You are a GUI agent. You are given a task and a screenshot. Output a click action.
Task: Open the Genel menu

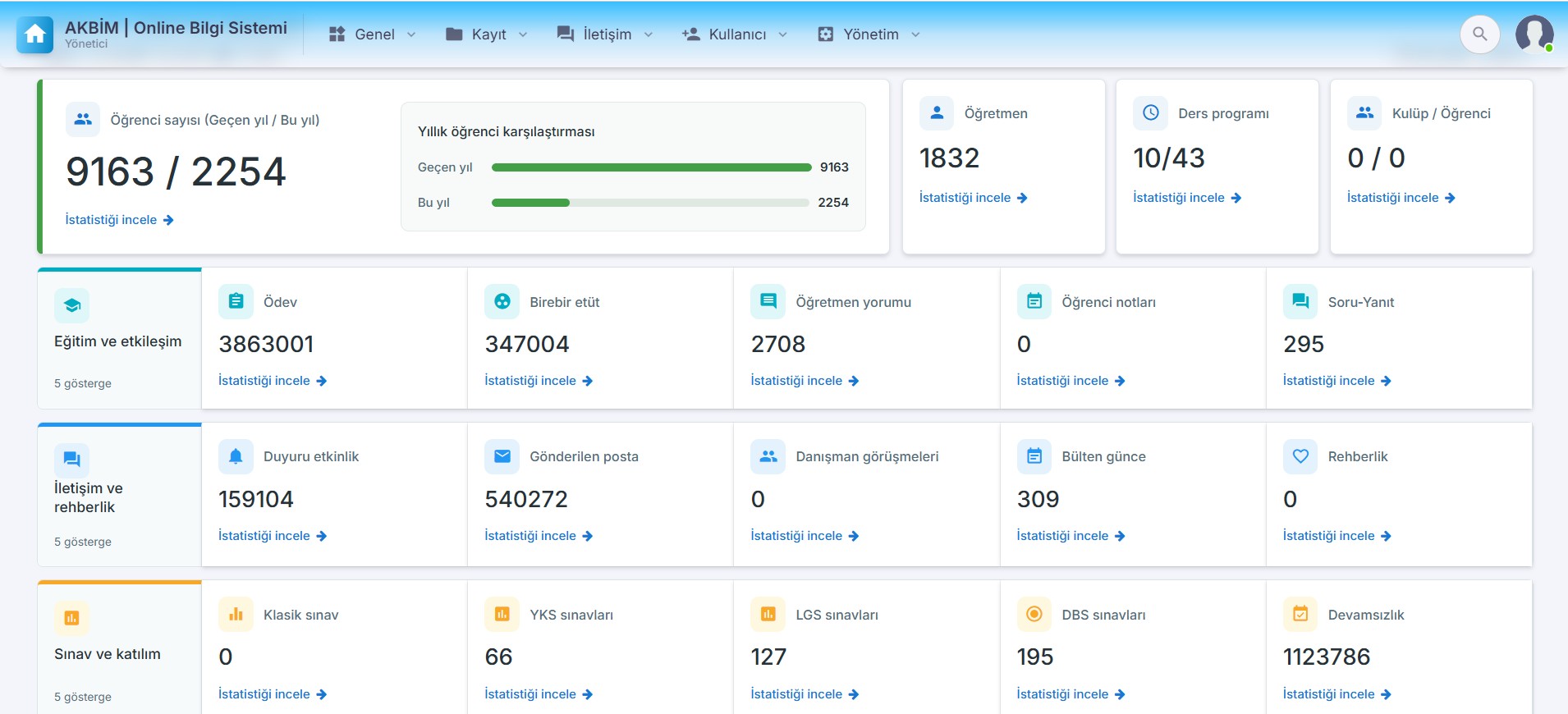[373, 34]
